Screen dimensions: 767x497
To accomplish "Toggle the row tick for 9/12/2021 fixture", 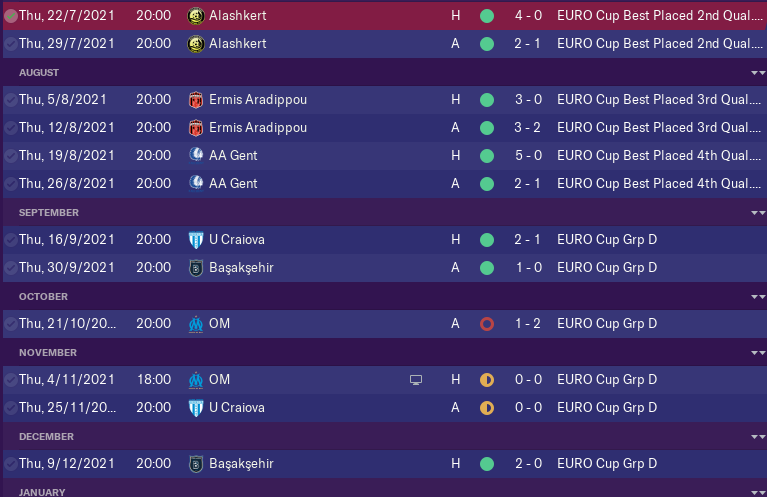I will (10, 464).
